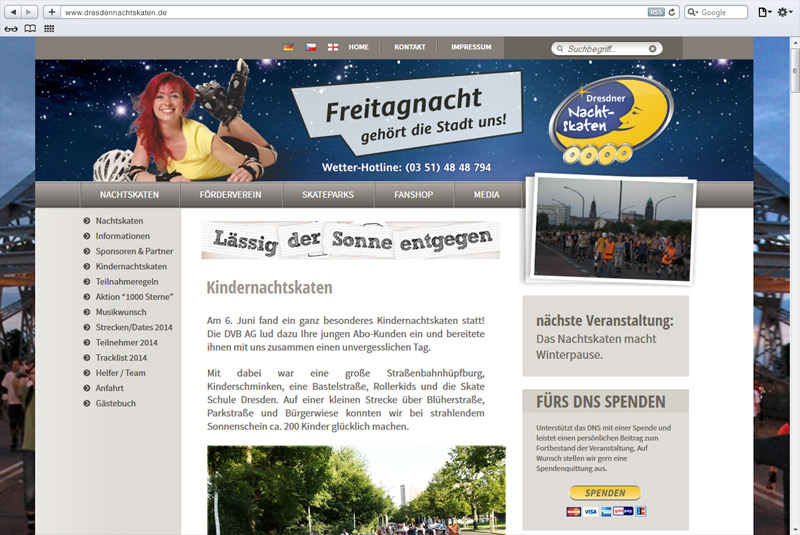Image resolution: width=800 pixels, height=535 pixels.
Task: Click the Dresdner Nachtskaten moon logo
Action: pos(611,120)
